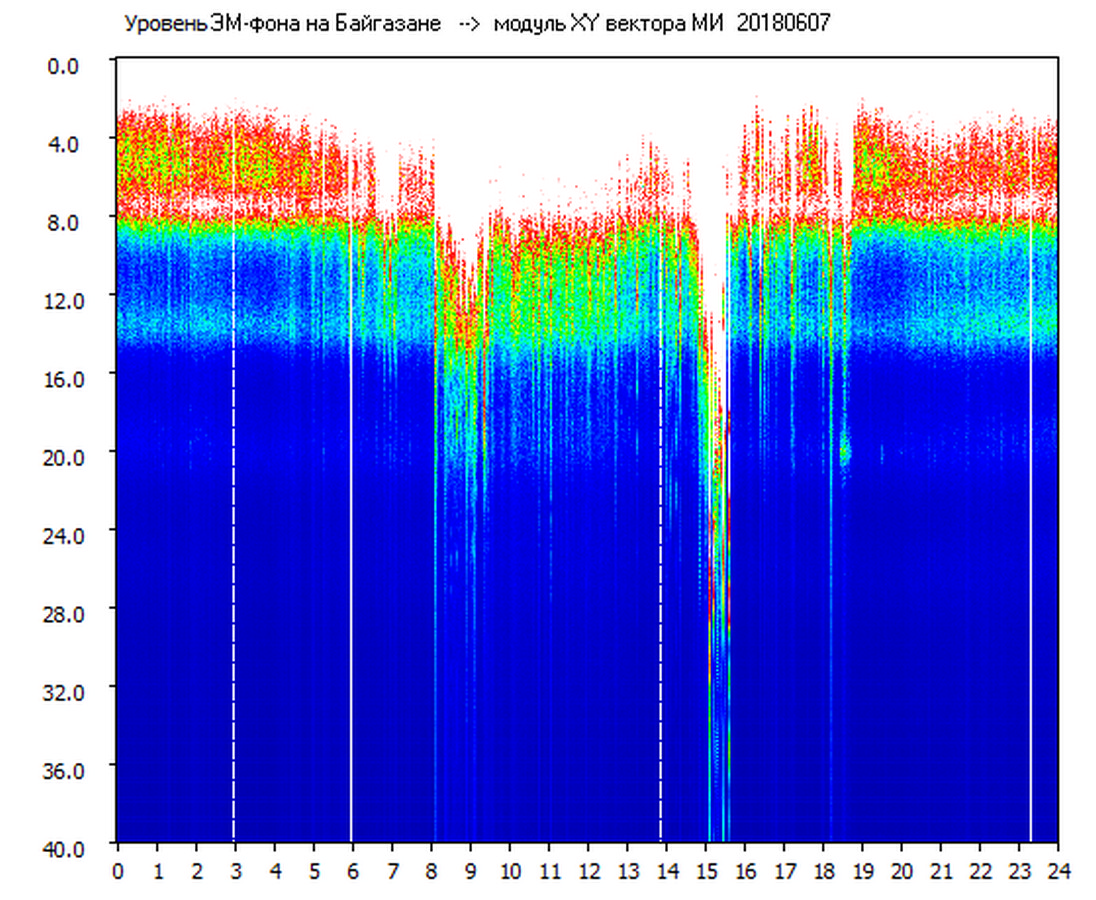The width and height of the screenshot is (1096, 900).
Task: Click the solid white line near hour 23
Action: pyautogui.click(x=1030, y=500)
